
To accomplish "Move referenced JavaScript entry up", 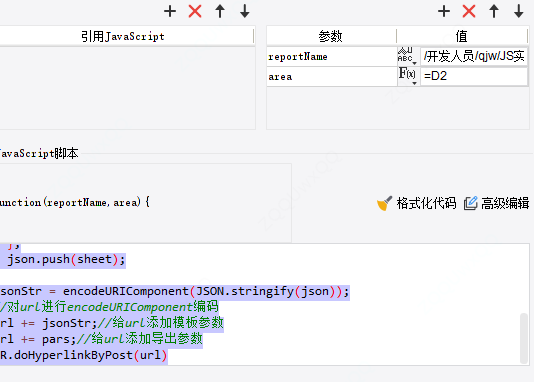I will click(x=220, y=11).
